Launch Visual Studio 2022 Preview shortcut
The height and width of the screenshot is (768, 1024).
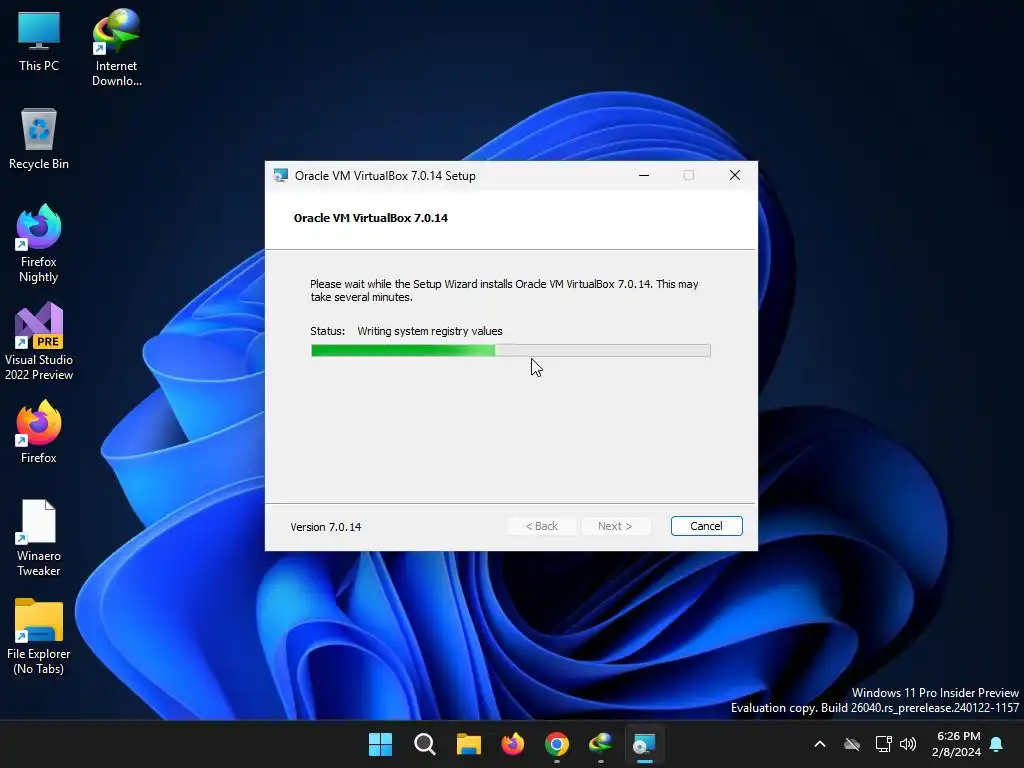39,341
